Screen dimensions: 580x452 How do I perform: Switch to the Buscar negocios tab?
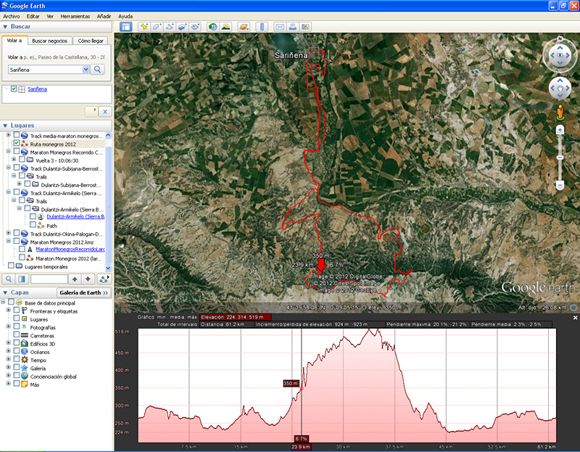50,41
